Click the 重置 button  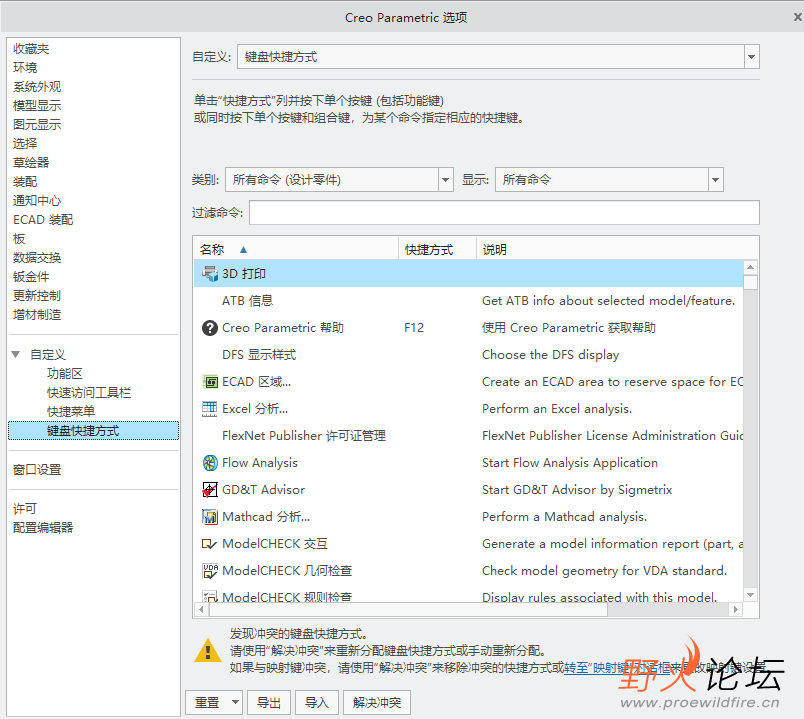click(207, 702)
